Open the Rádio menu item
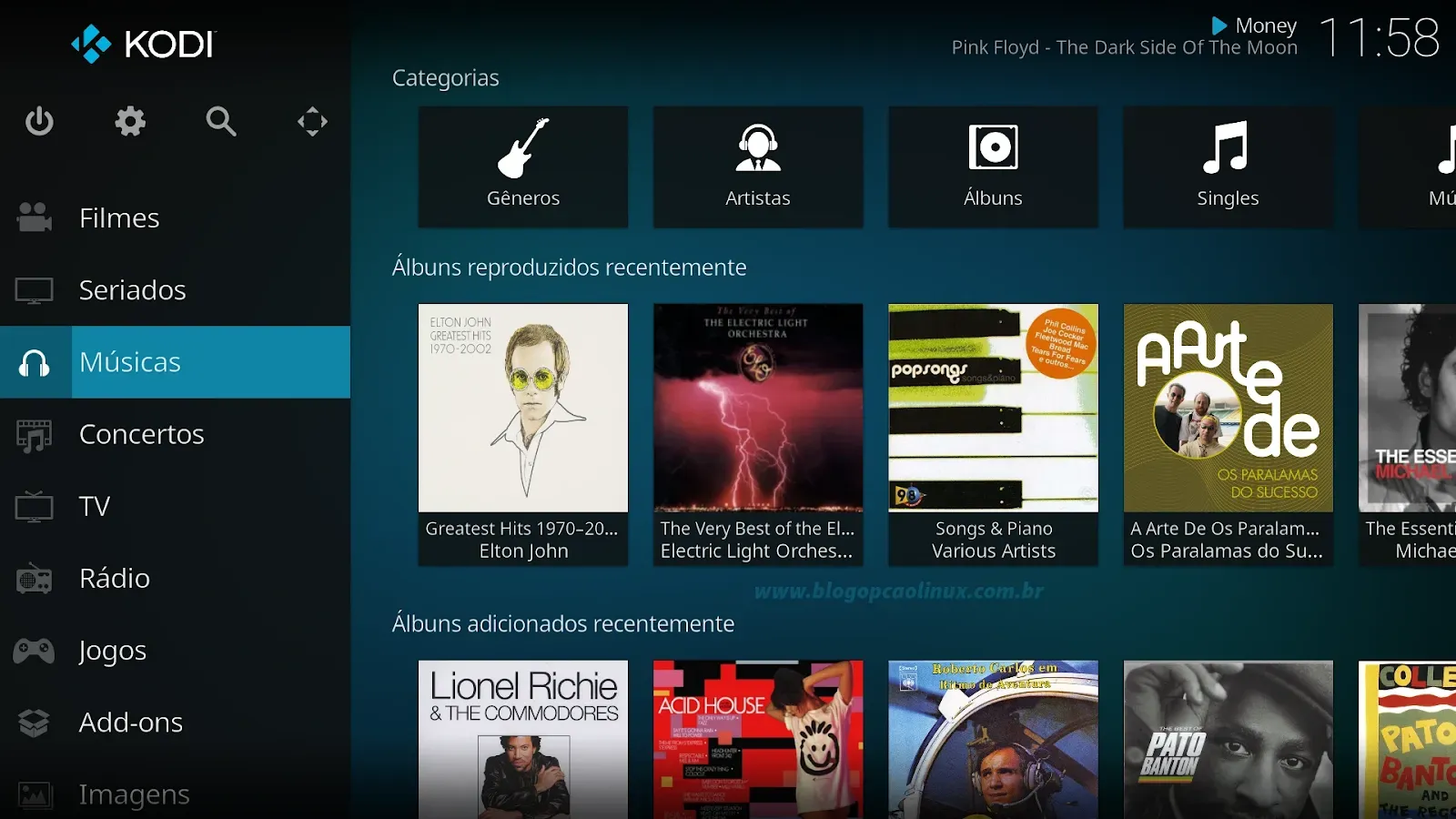 click(175, 578)
